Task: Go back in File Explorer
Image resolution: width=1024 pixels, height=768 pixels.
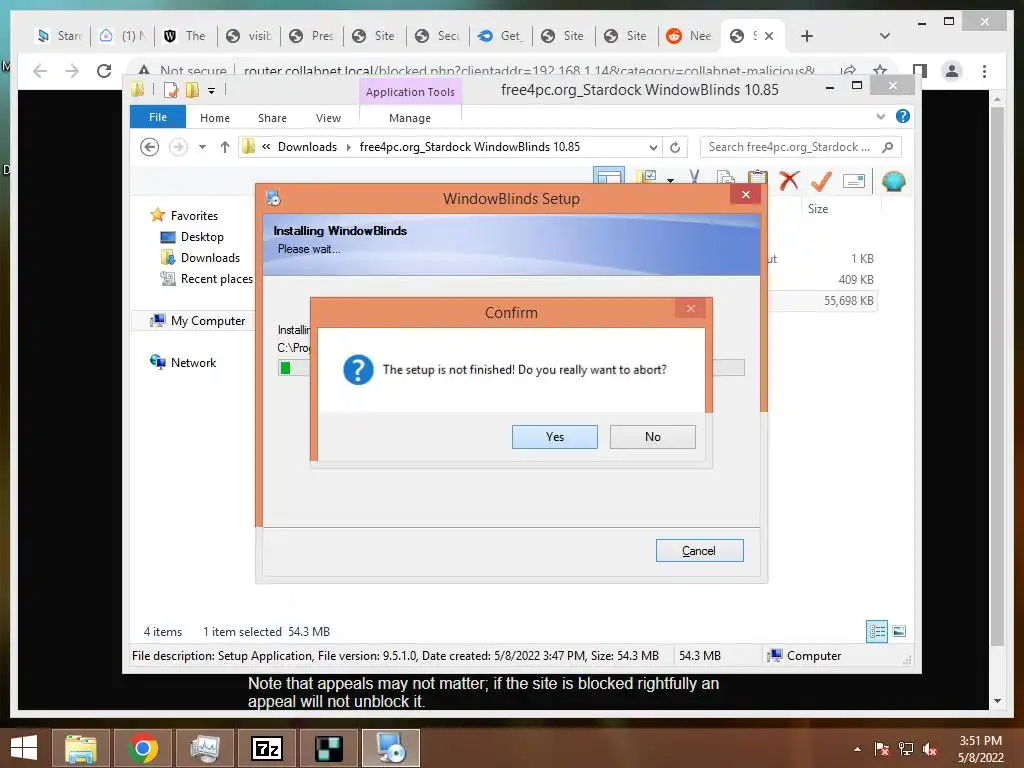Action: click(x=150, y=147)
